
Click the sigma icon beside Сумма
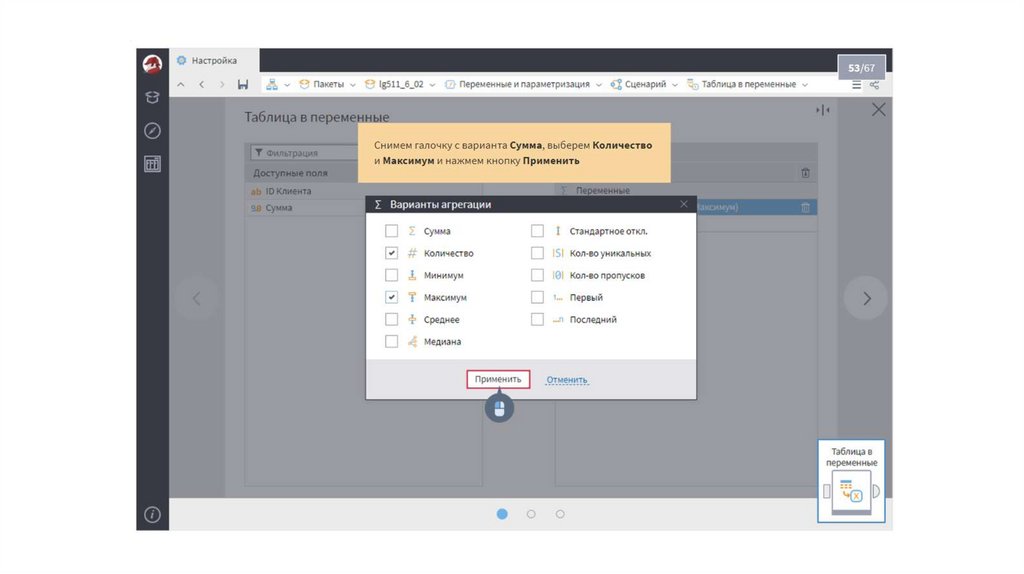412,231
